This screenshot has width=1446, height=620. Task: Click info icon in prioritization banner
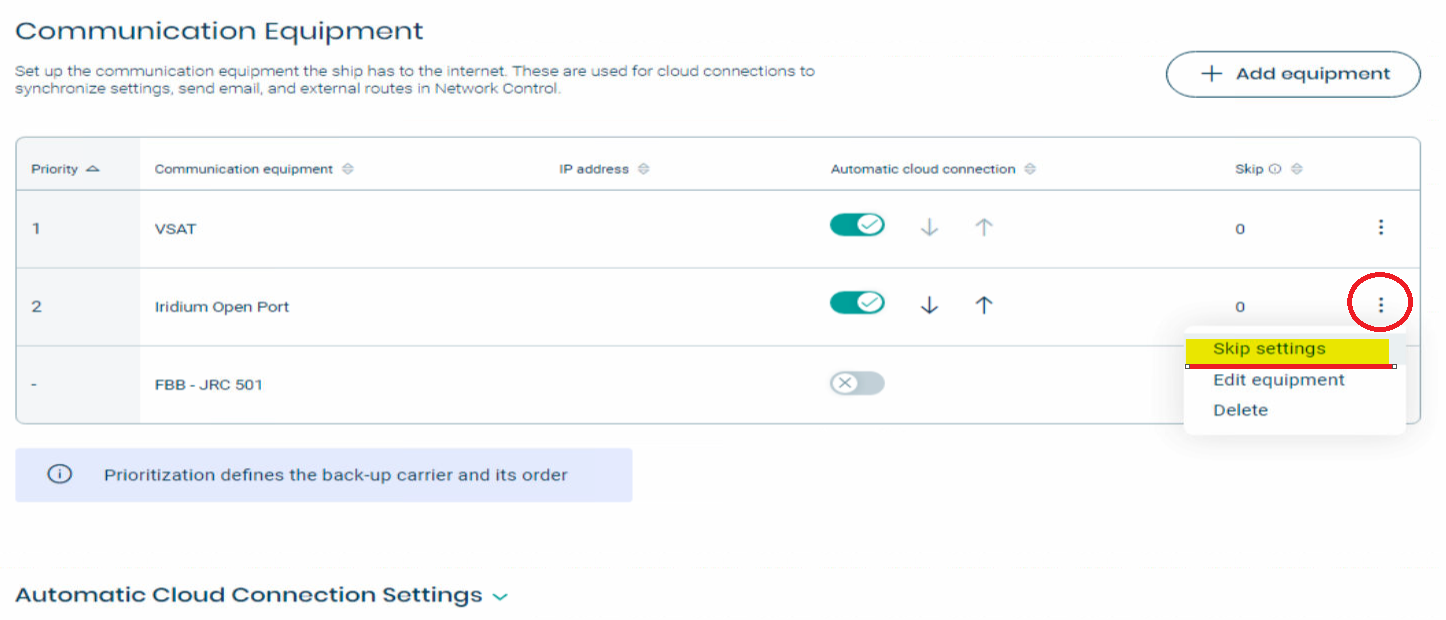[x=60, y=474]
